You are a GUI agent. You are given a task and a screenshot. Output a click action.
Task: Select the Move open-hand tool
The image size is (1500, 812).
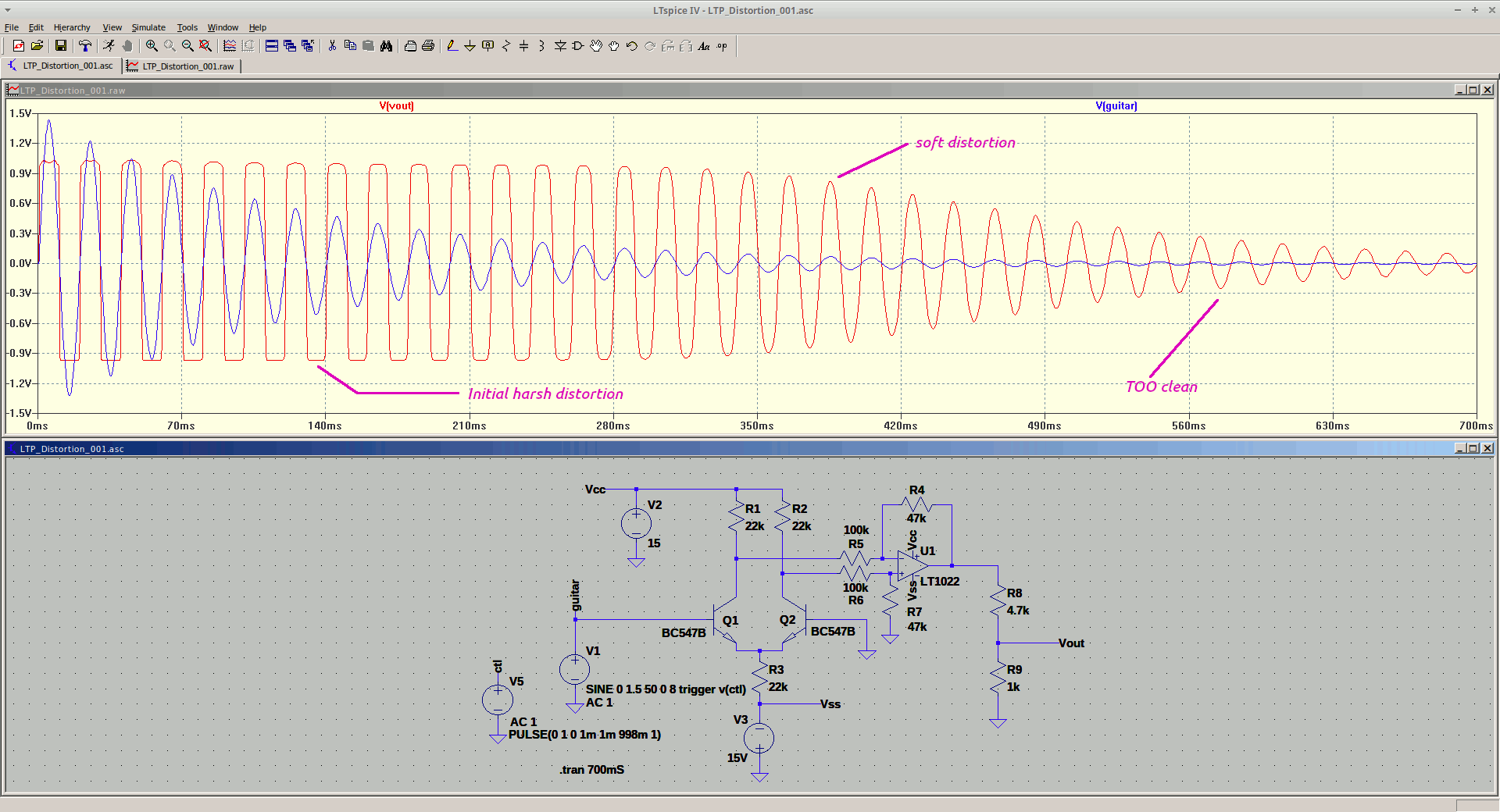click(x=596, y=46)
